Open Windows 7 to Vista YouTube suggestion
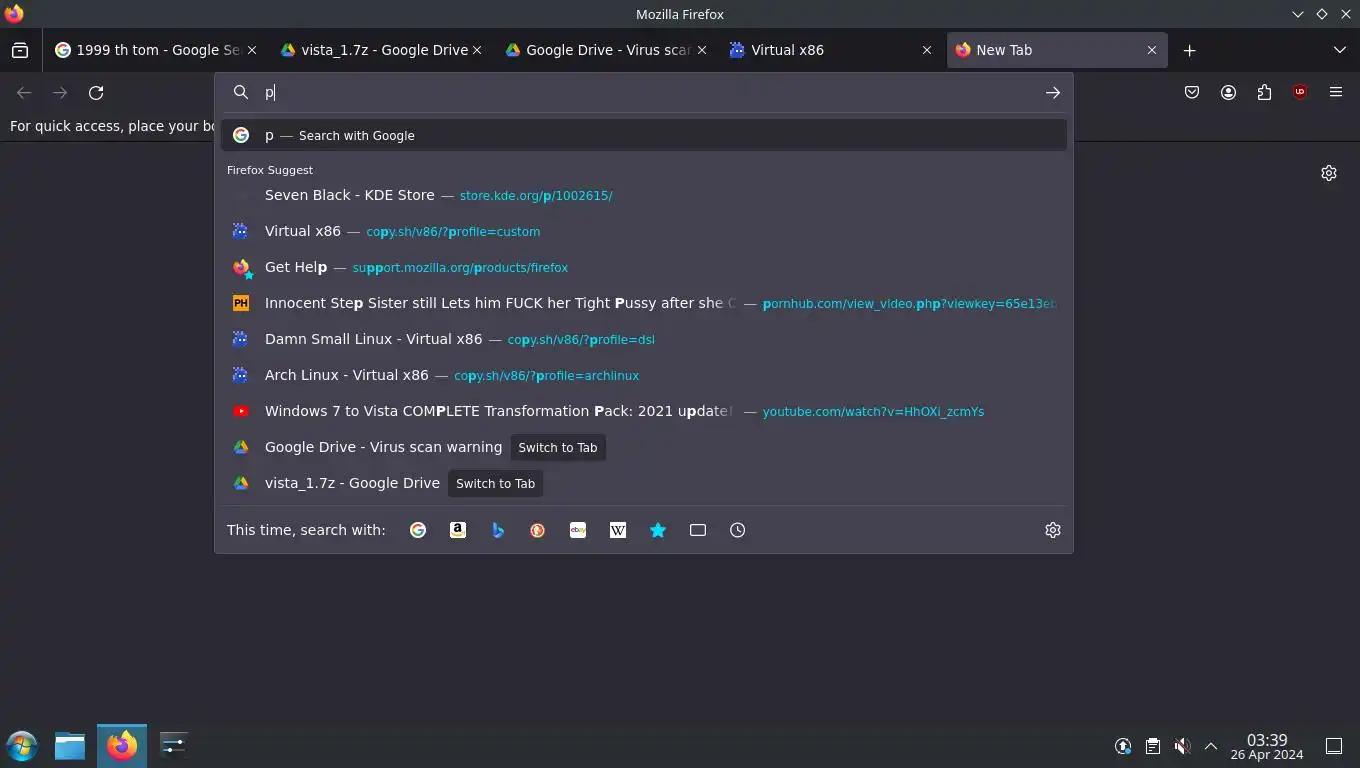Viewport: 1360px width, 768px height. 644,411
